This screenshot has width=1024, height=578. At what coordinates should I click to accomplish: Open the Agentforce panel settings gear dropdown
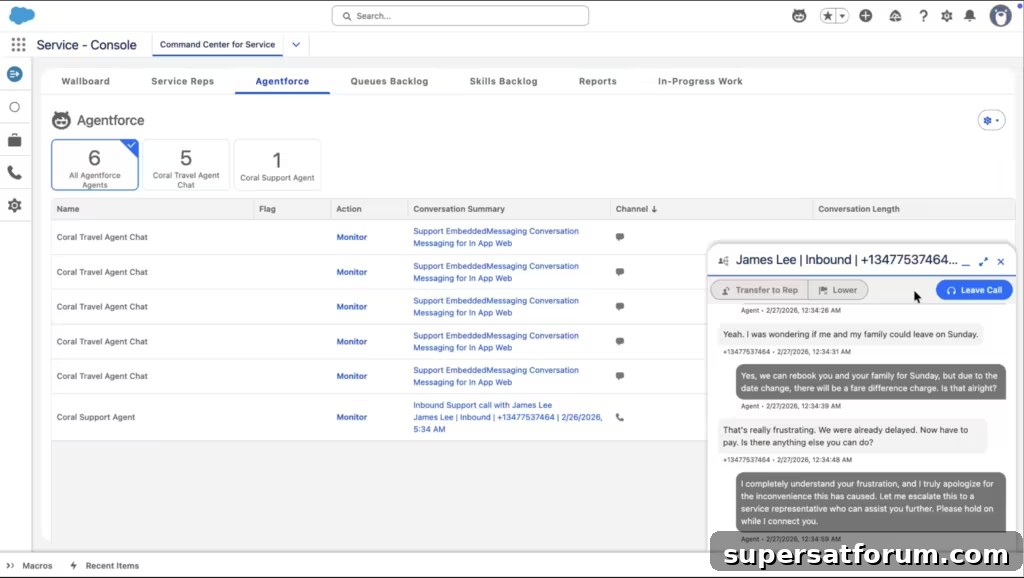pos(991,120)
